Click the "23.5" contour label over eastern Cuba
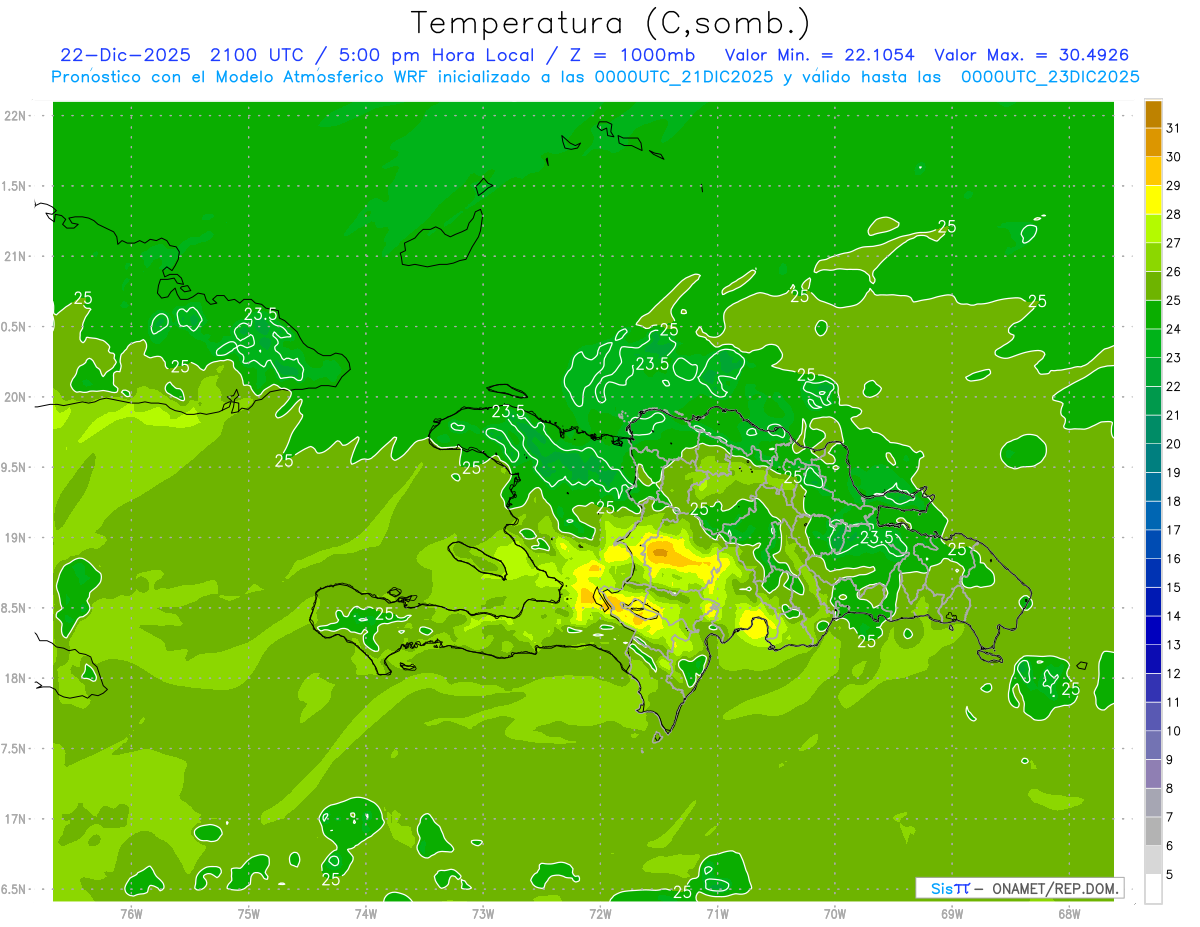The height and width of the screenshot is (927, 1200). coord(261,314)
